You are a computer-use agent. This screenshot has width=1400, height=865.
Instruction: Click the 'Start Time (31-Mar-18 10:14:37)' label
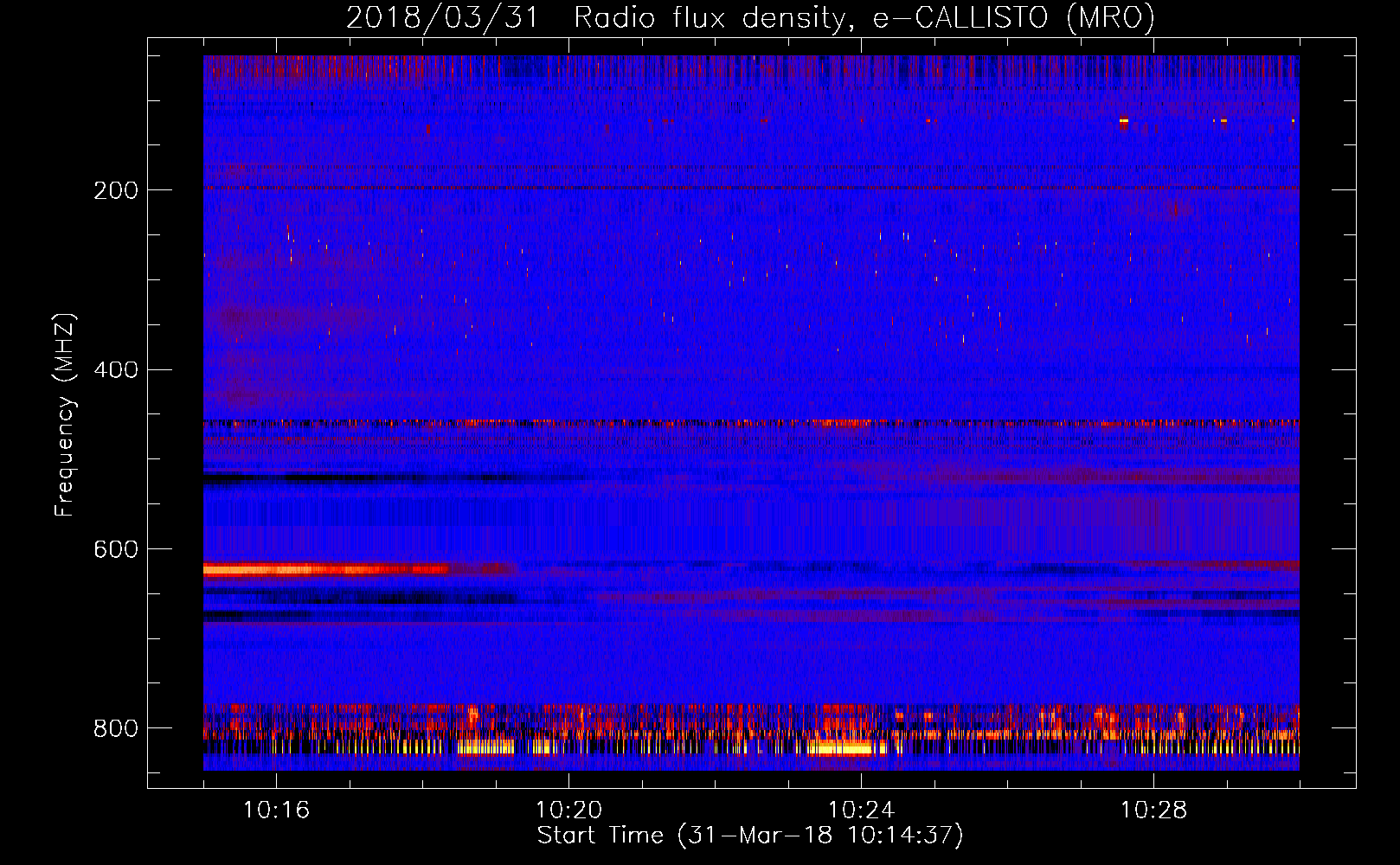coord(750,836)
